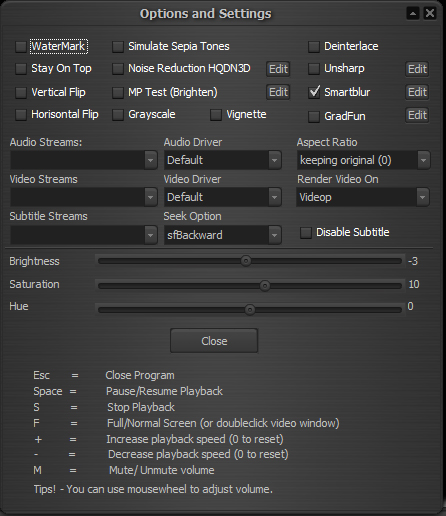This screenshot has height=516, width=446.
Task: Expand the Render Video On list
Action: click(x=363, y=197)
